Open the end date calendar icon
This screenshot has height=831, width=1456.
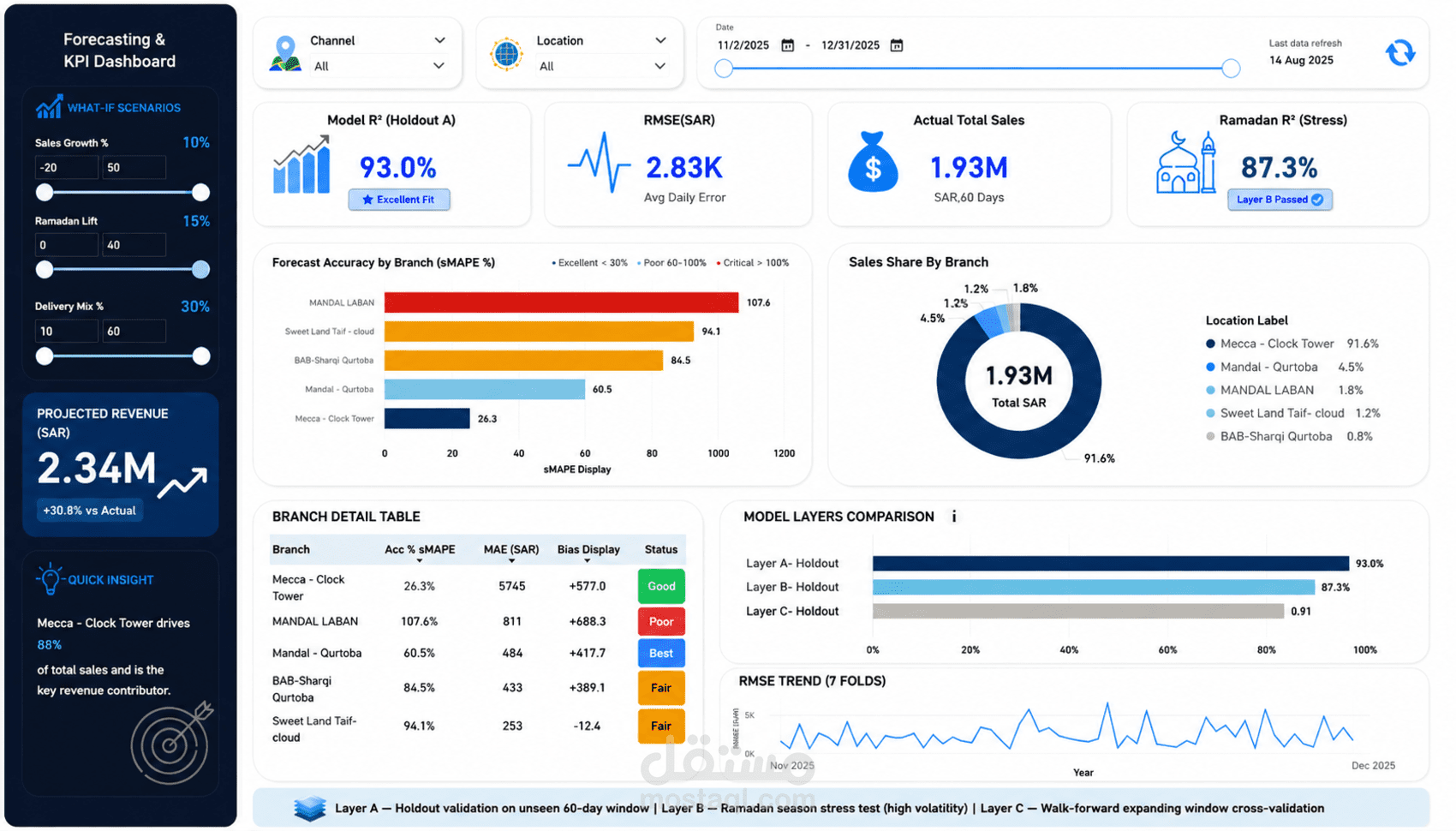coord(897,45)
